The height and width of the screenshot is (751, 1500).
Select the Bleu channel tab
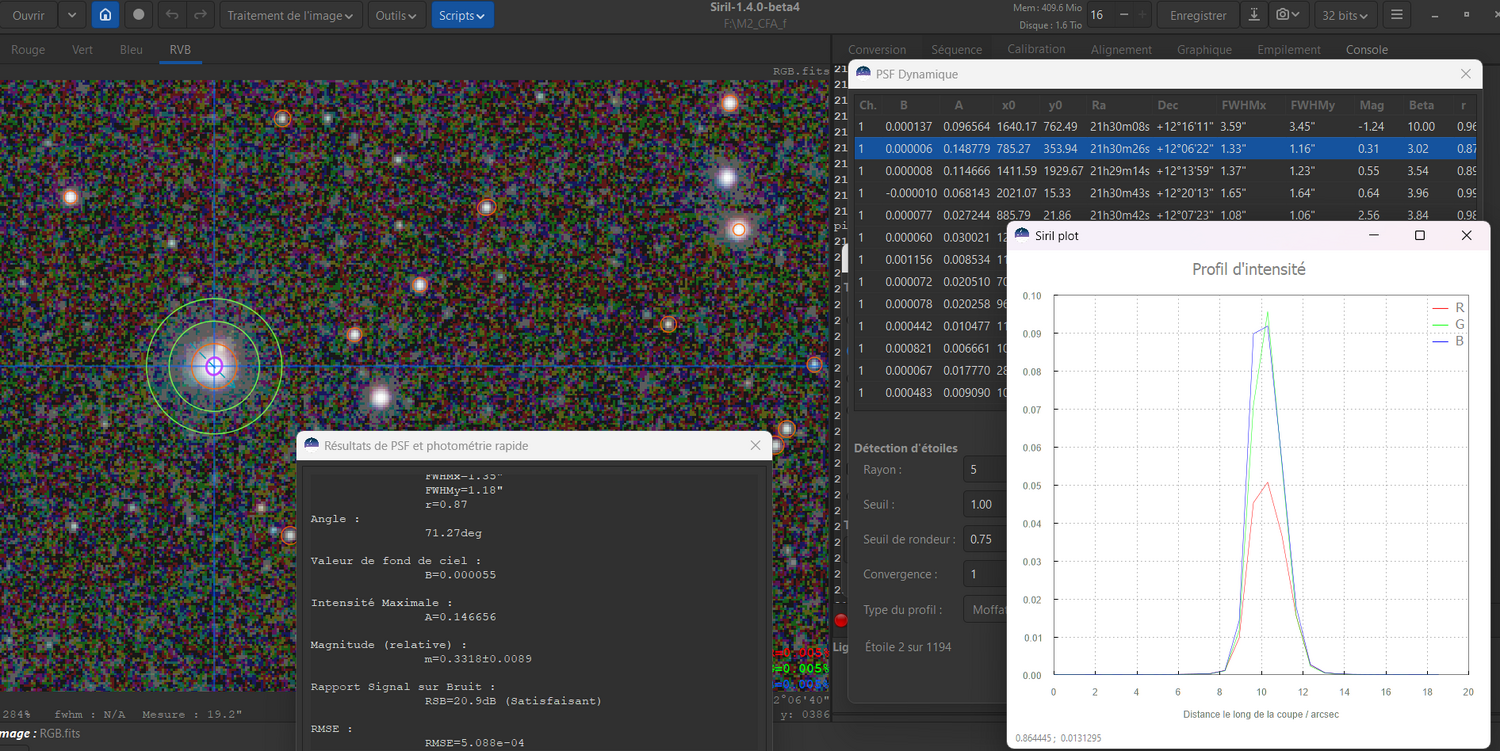131,49
